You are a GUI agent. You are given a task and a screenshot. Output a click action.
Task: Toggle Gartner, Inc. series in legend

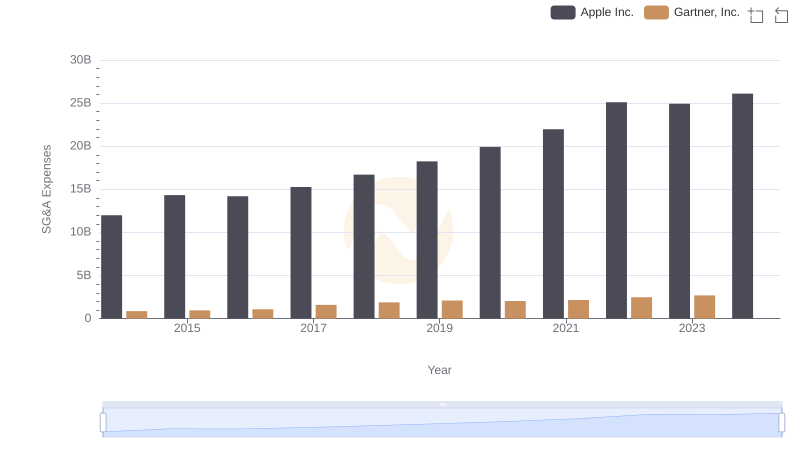click(x=691, y=12)
